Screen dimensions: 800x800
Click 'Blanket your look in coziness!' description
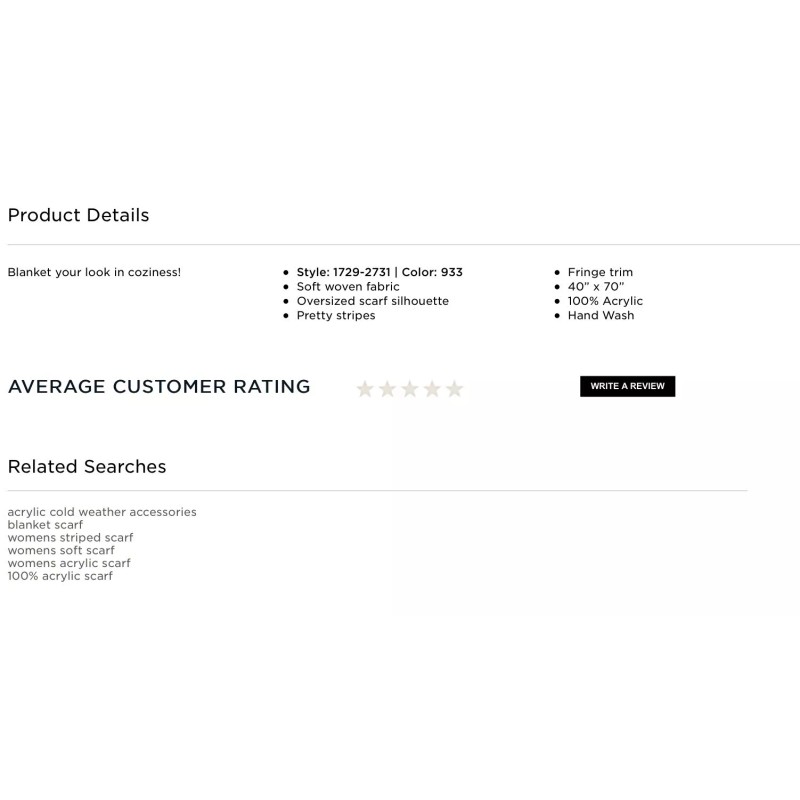[94, 272]
